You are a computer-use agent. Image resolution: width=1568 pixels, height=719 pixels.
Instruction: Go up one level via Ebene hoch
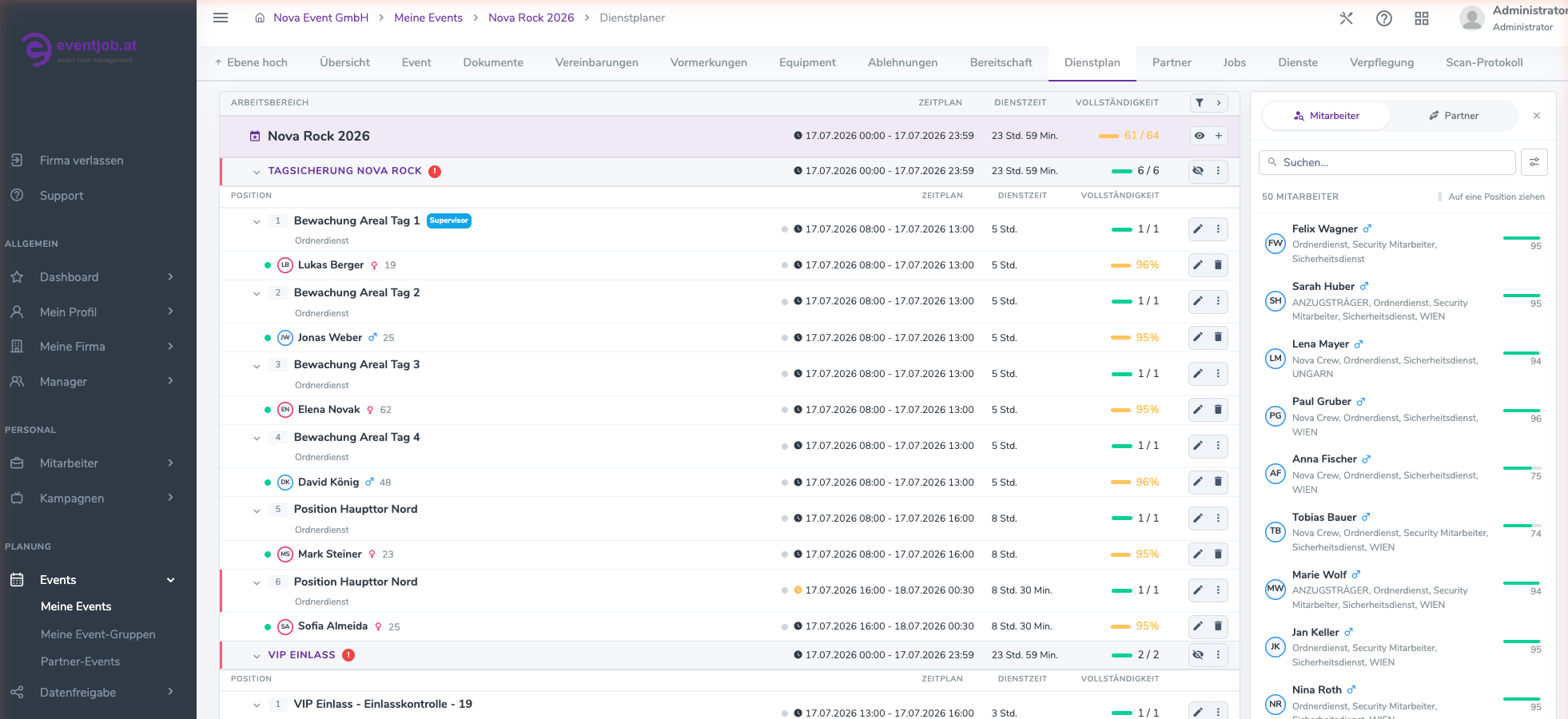(x=250, y=62)
